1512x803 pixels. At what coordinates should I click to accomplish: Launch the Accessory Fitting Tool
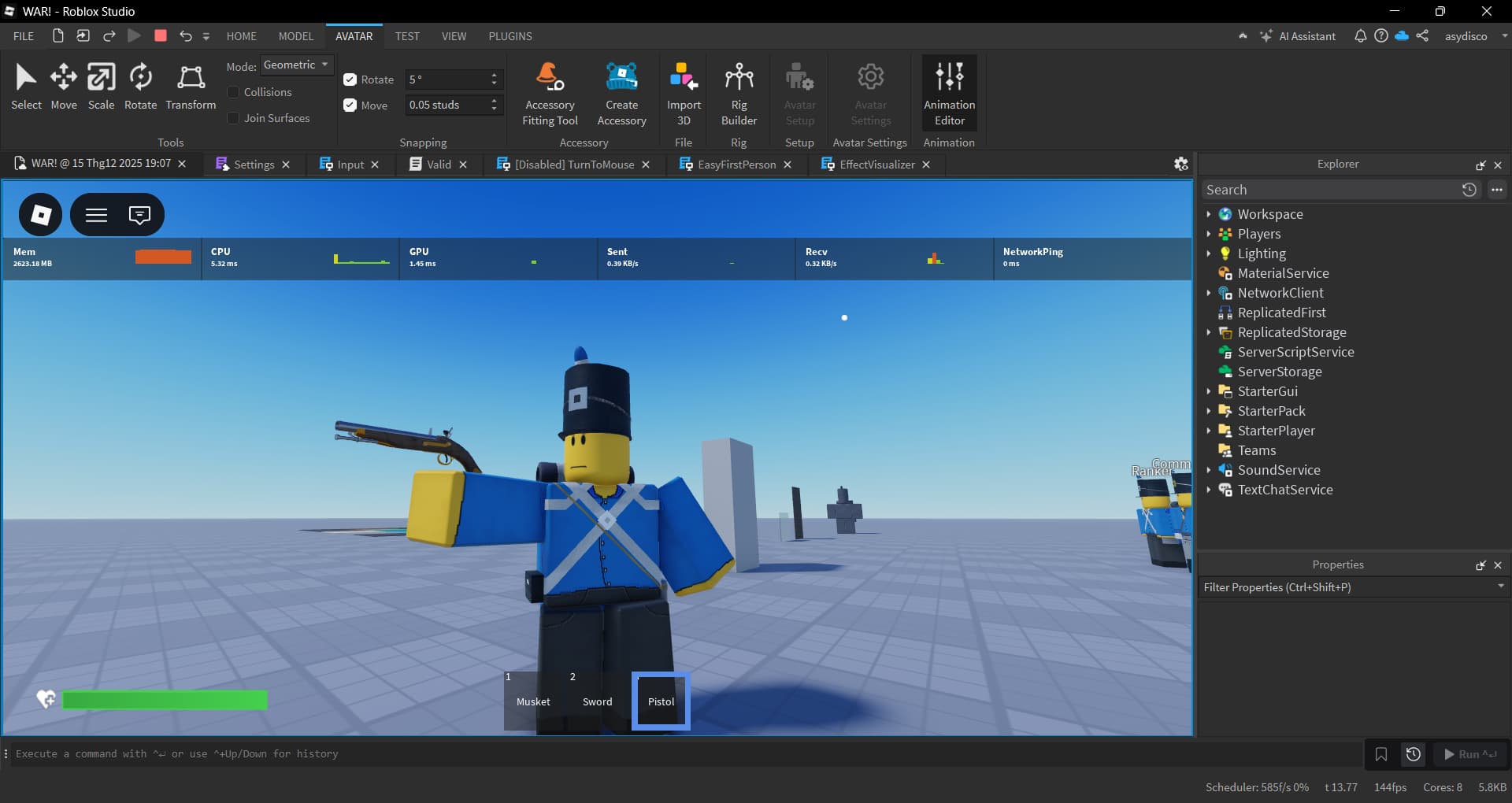pos(549,93)
